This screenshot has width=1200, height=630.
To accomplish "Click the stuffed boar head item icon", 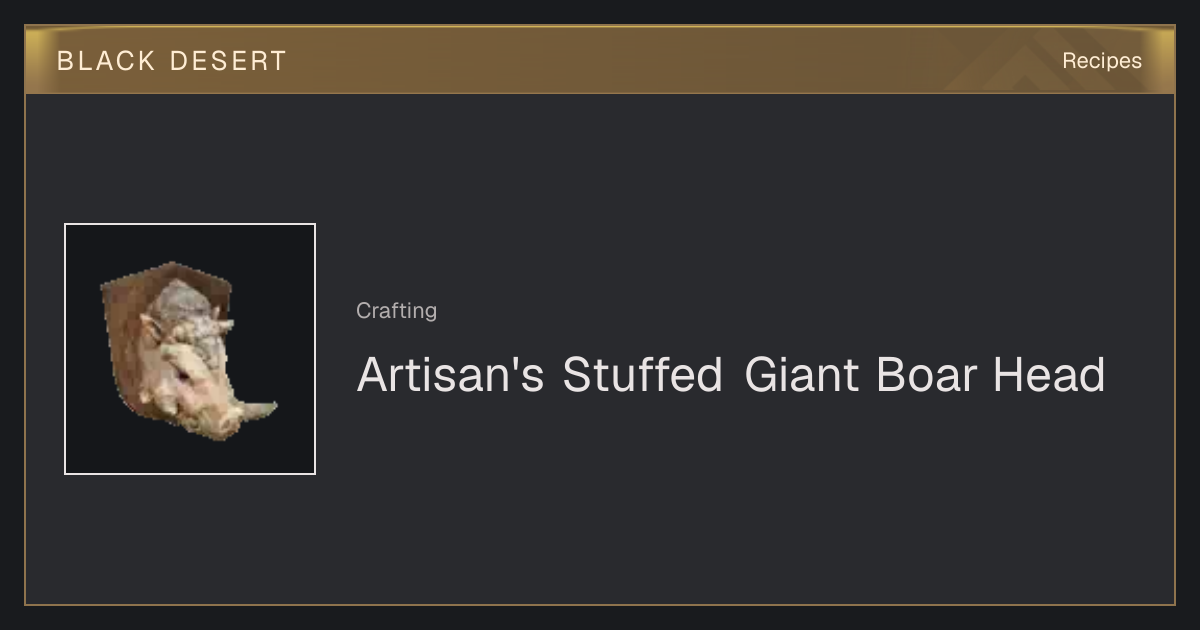I will [x=190, y=349].
